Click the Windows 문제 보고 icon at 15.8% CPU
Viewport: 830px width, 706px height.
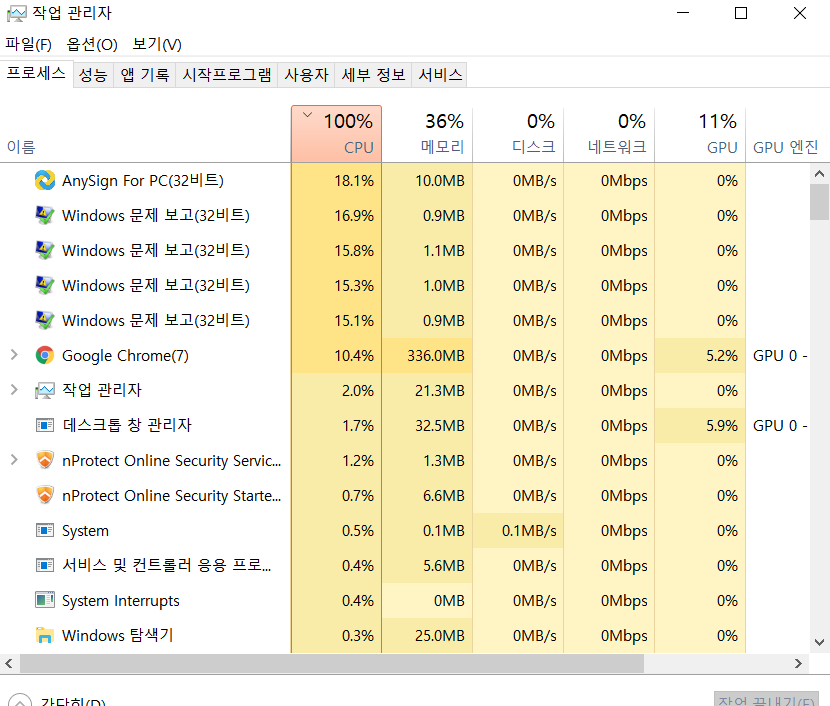[45, 250]
